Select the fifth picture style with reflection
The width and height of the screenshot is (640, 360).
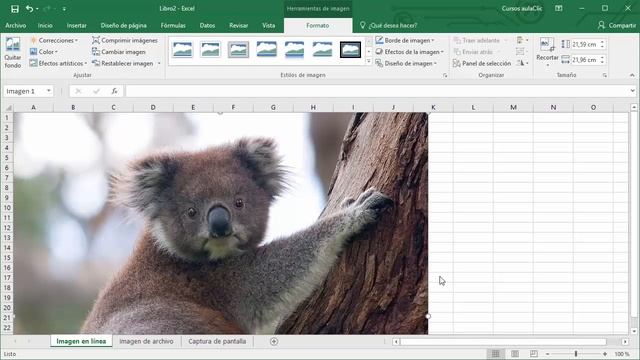pos(294,50)
